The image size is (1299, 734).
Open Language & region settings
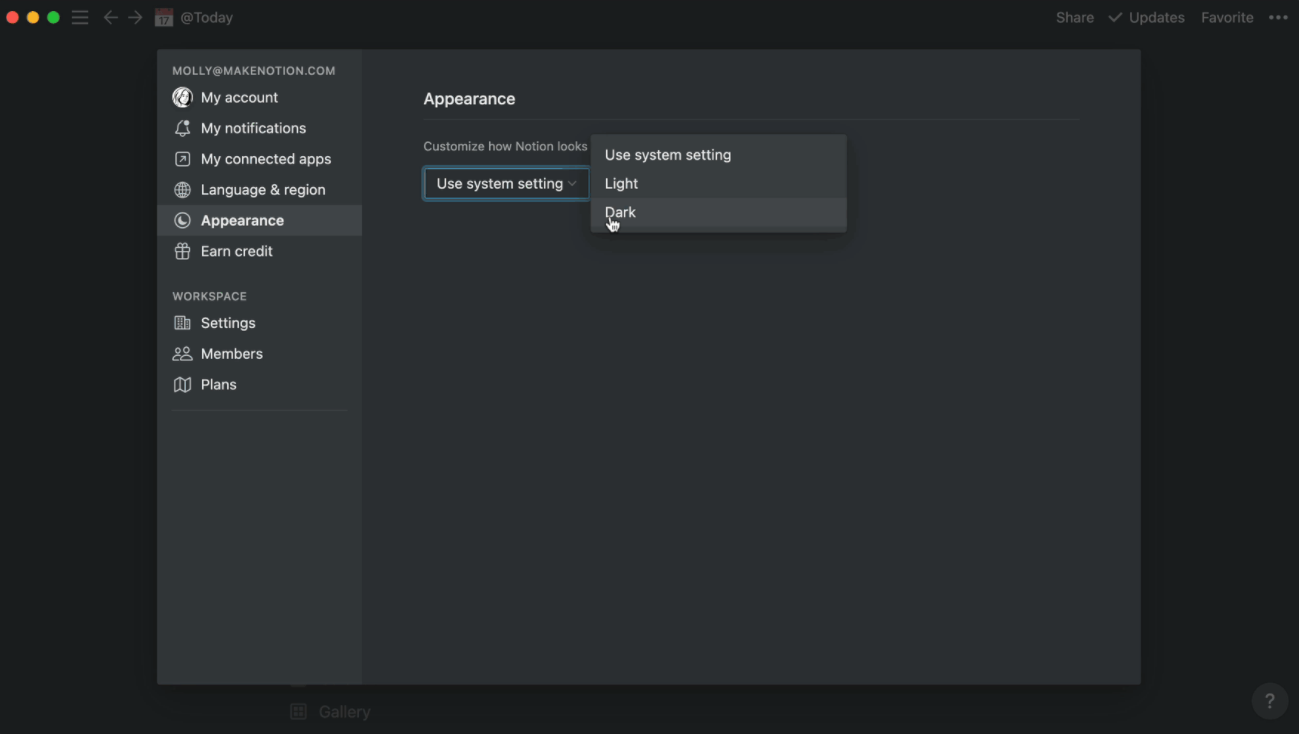[x=260, y=190]
